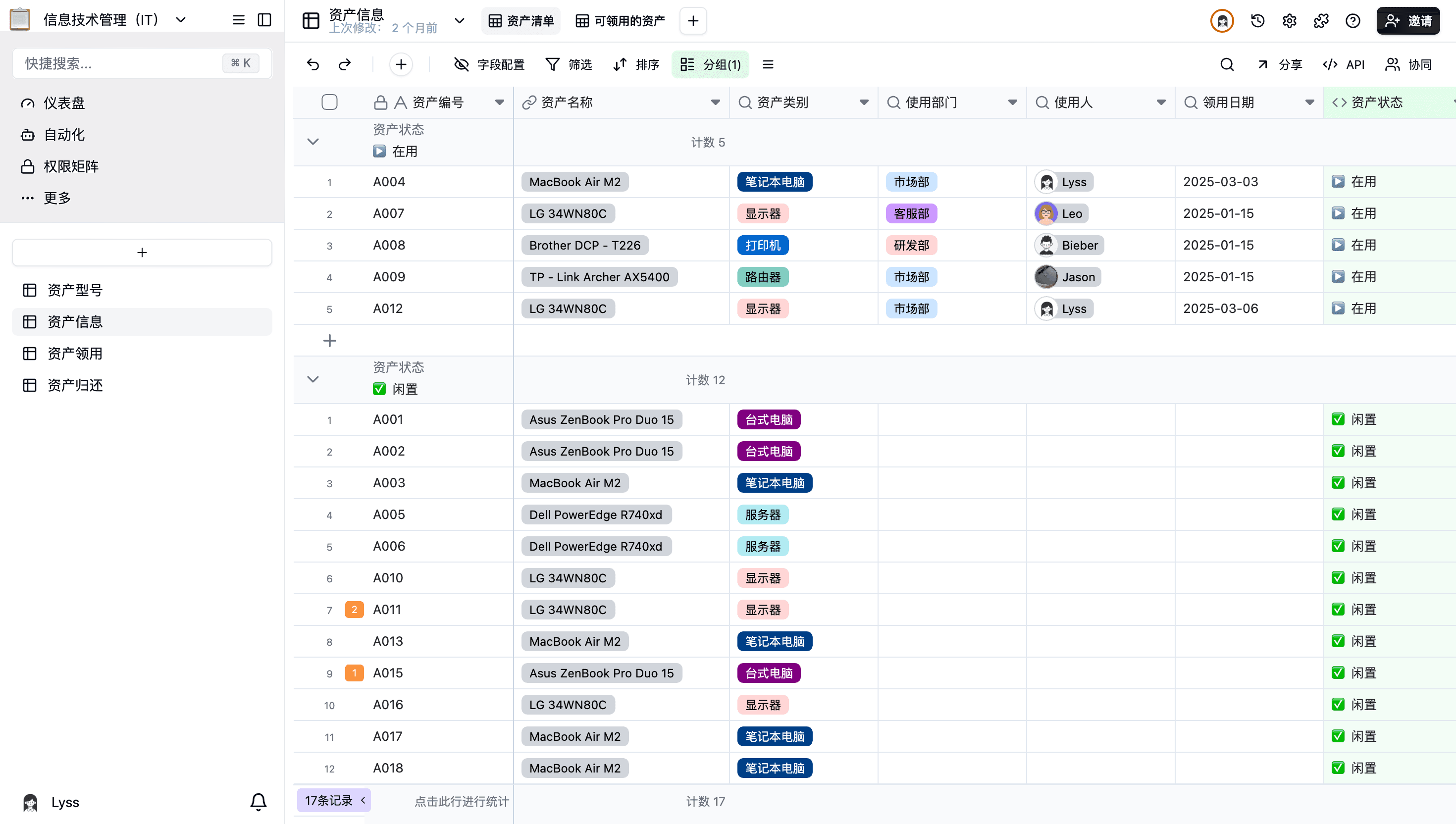Screen dimensions: 1456x824
Task: Open the settings gear icon
Action: (x=1289, y=21)
